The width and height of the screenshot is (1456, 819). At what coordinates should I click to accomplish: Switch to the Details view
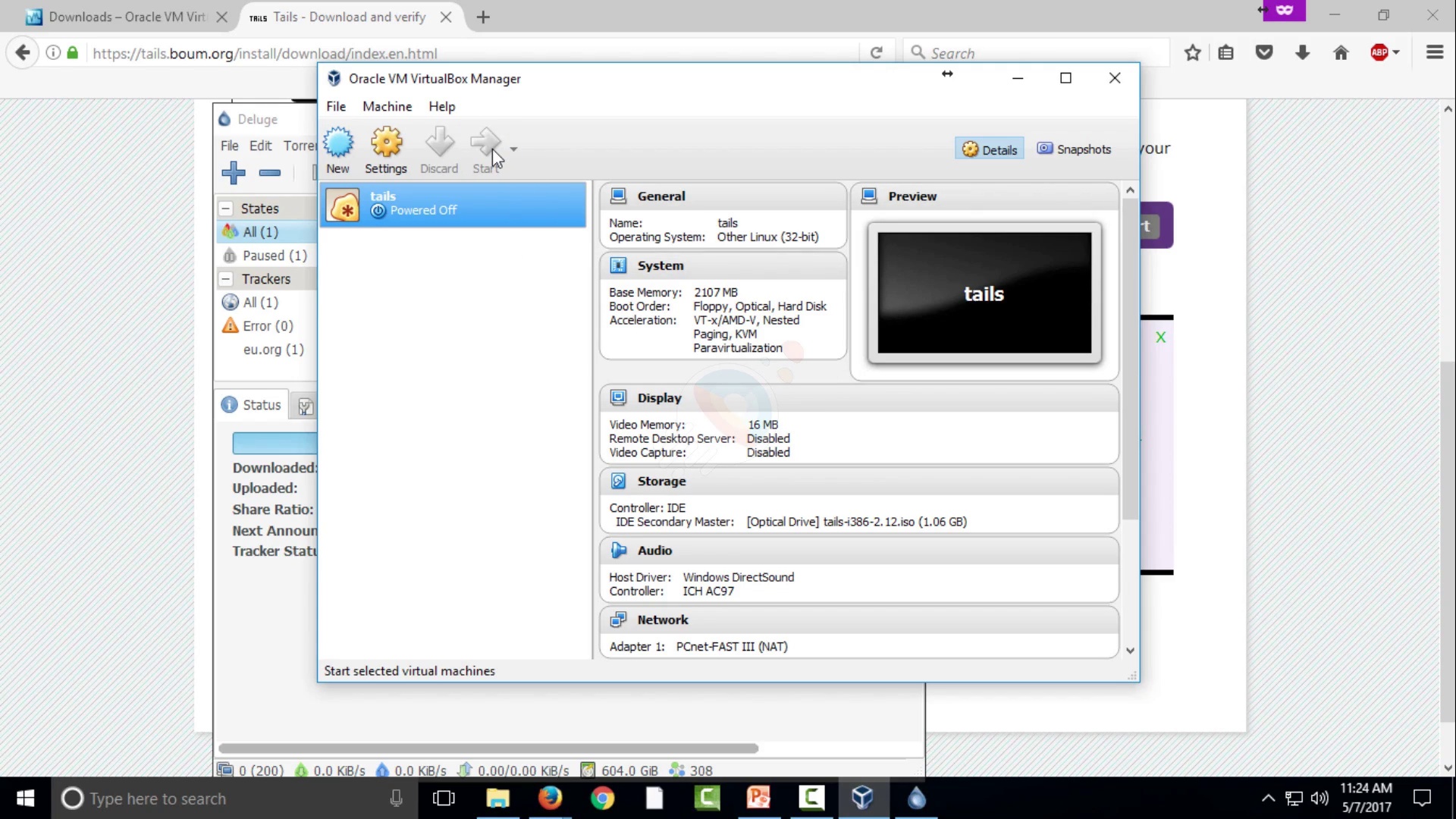coord(990,149)
